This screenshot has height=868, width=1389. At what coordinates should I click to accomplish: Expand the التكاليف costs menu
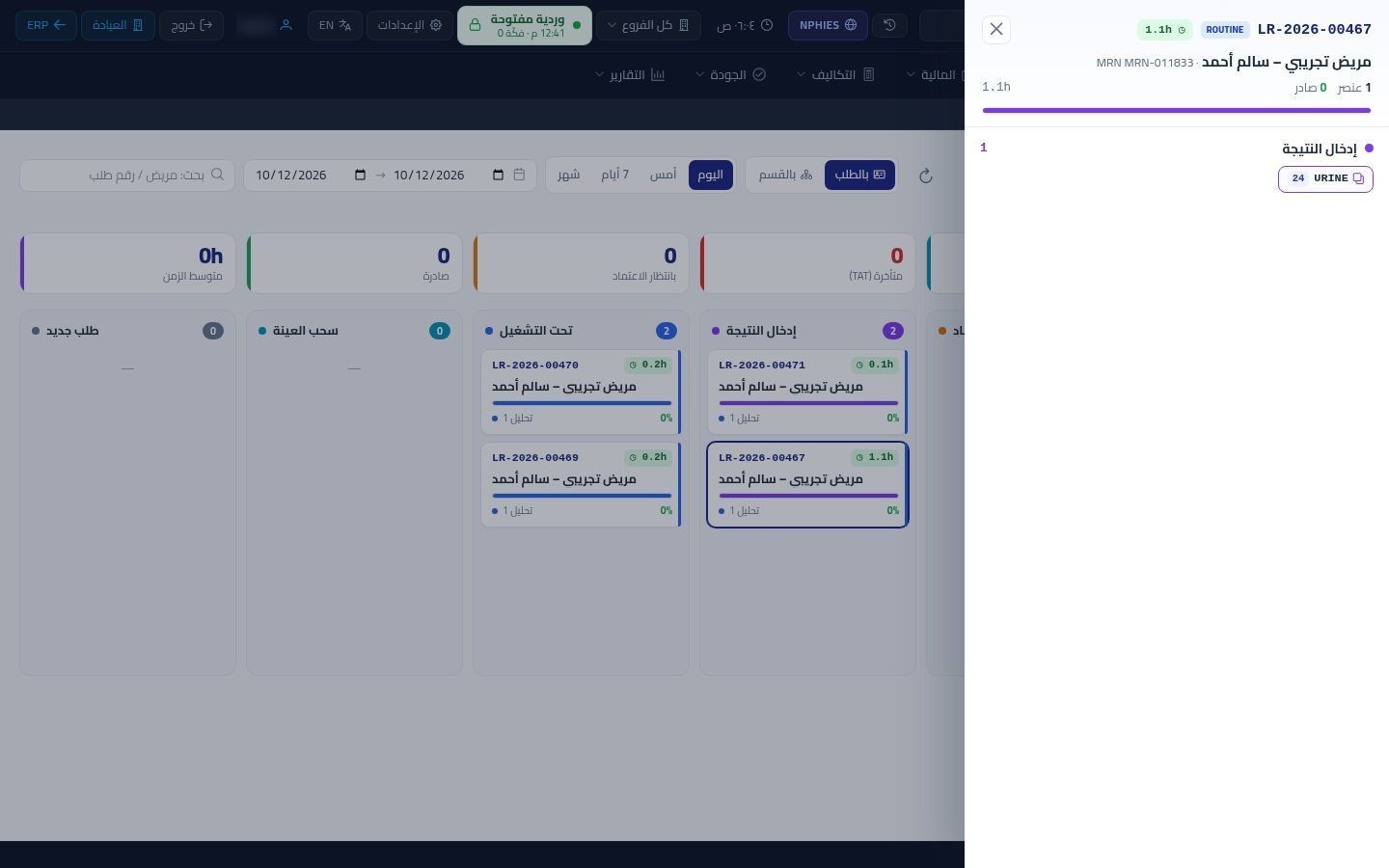[x=835, y=74]
